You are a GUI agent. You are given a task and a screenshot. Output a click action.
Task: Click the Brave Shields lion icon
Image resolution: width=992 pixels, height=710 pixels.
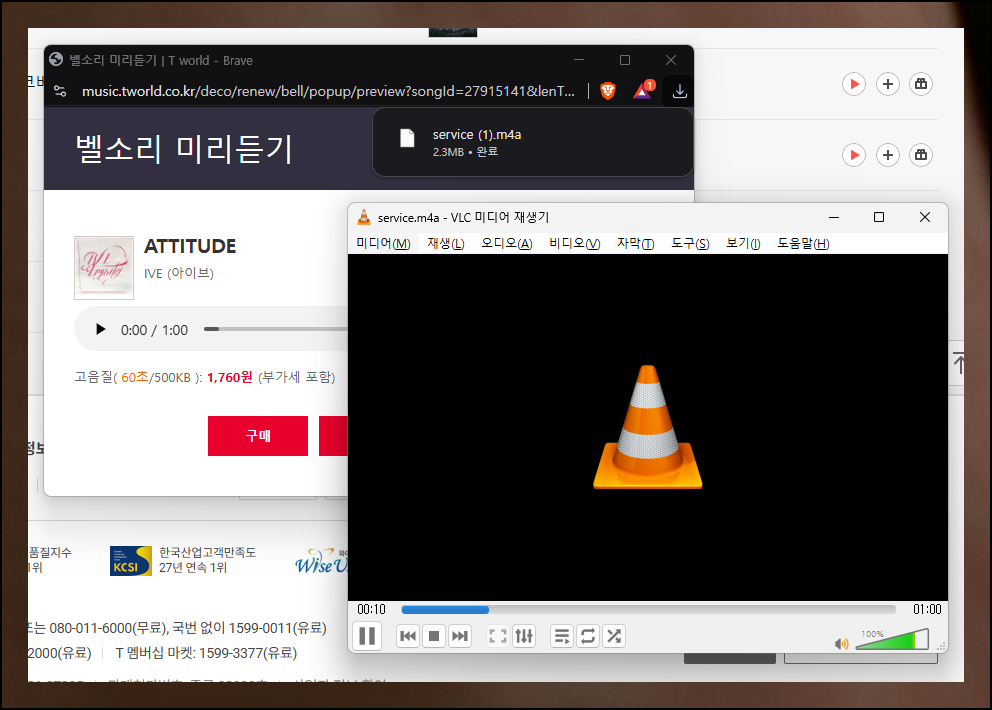click(x=608, y=91)
